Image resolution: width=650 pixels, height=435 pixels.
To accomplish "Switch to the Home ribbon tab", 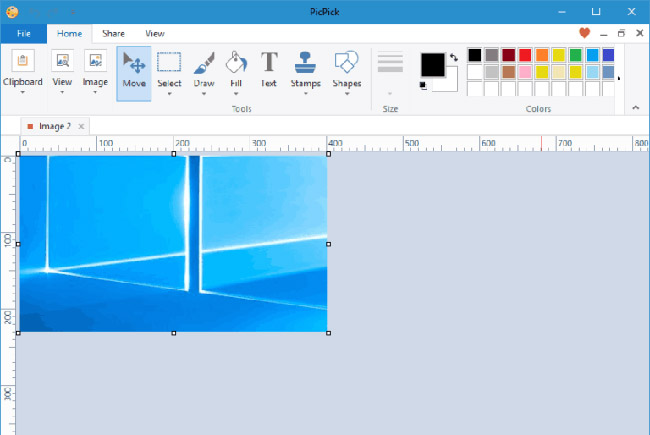I will (x=69, y=34).
